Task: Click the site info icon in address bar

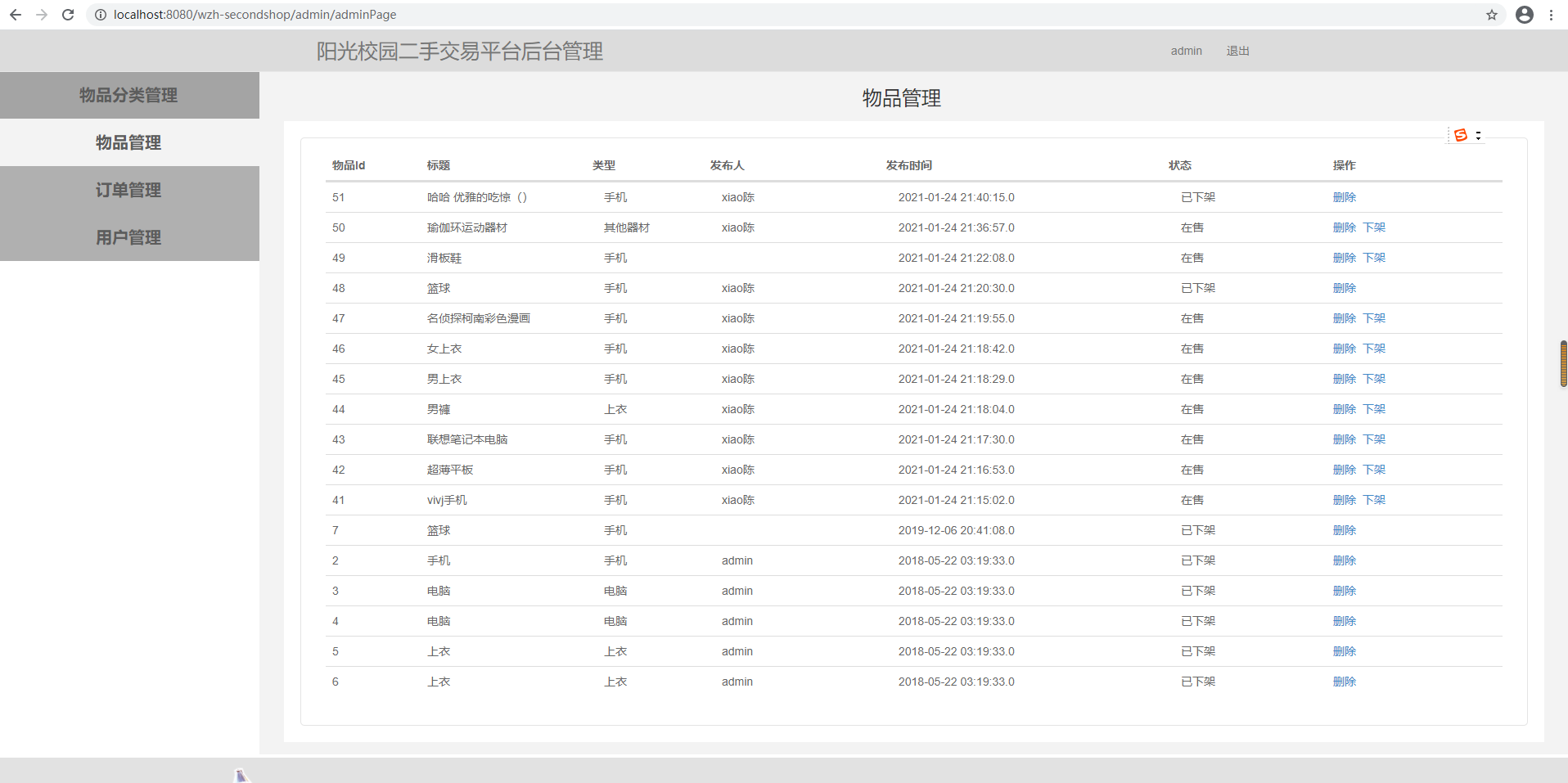Action: [101, 15]
